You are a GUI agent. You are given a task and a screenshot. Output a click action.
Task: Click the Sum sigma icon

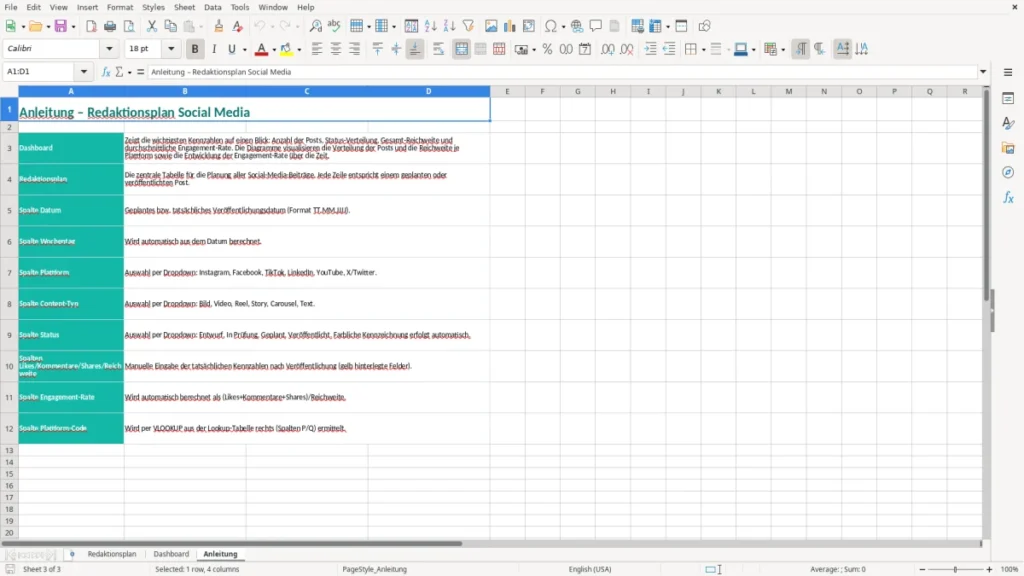click(x=119, y=72)
